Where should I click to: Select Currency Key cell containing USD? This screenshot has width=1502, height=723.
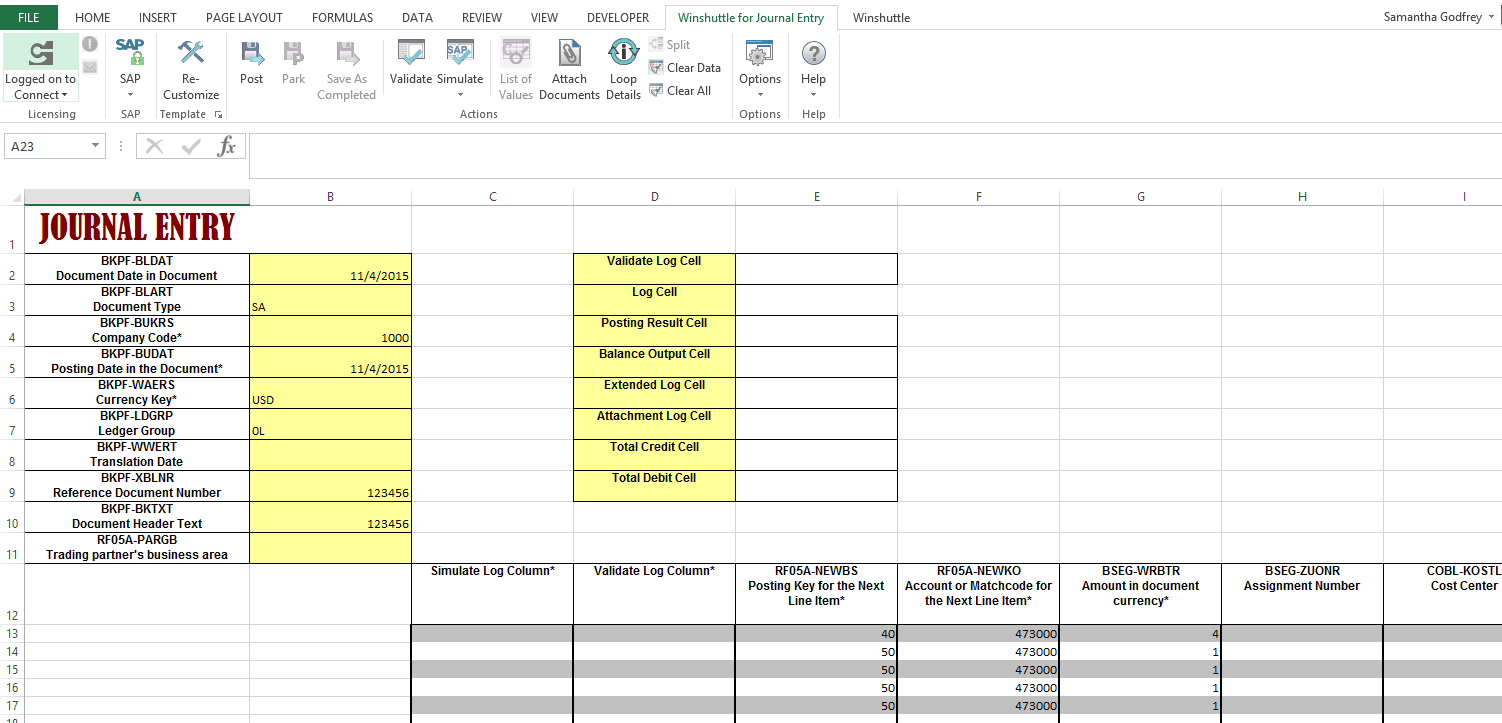tap(330, 393)
